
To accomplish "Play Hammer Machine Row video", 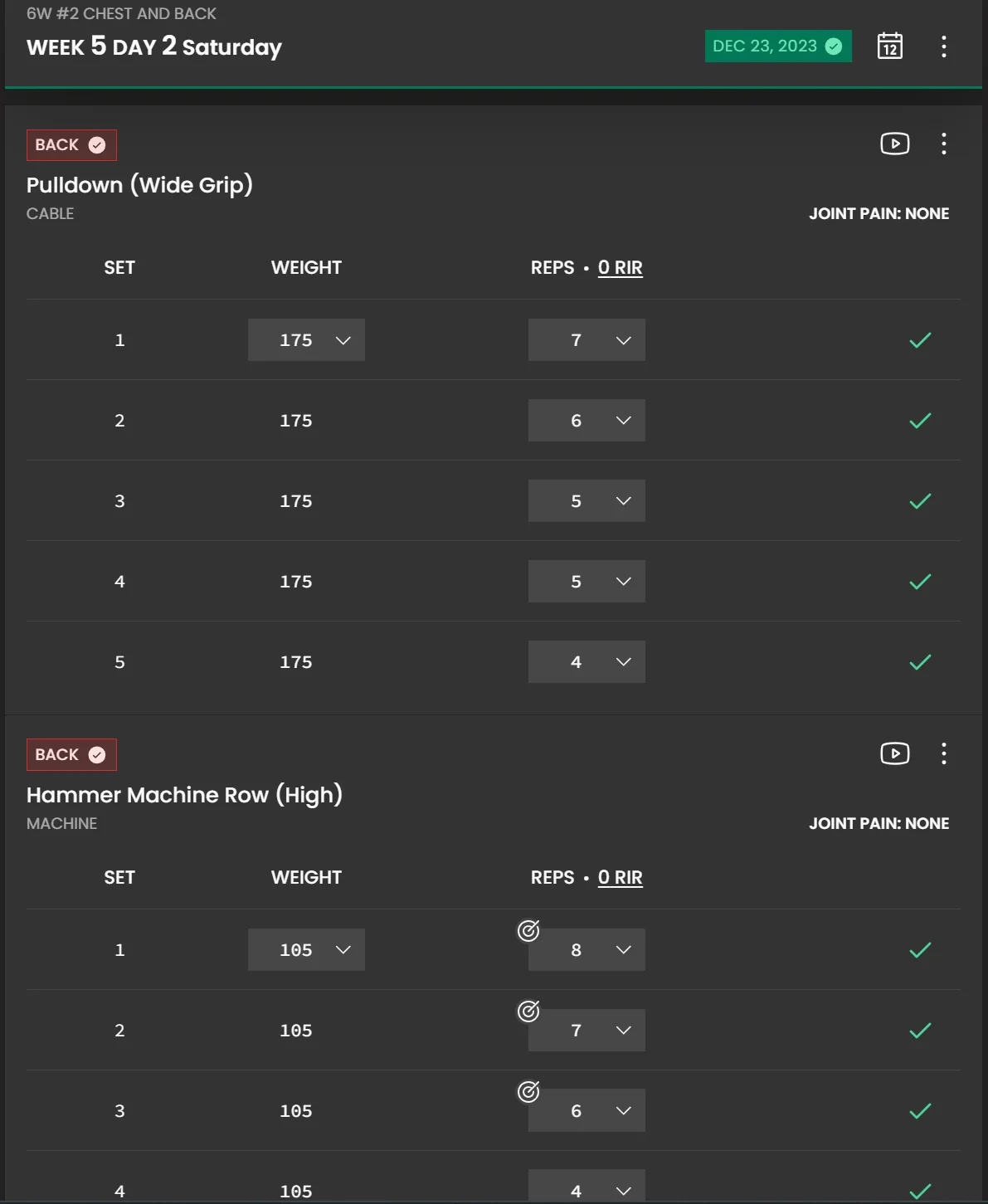I will coord(895,753).
